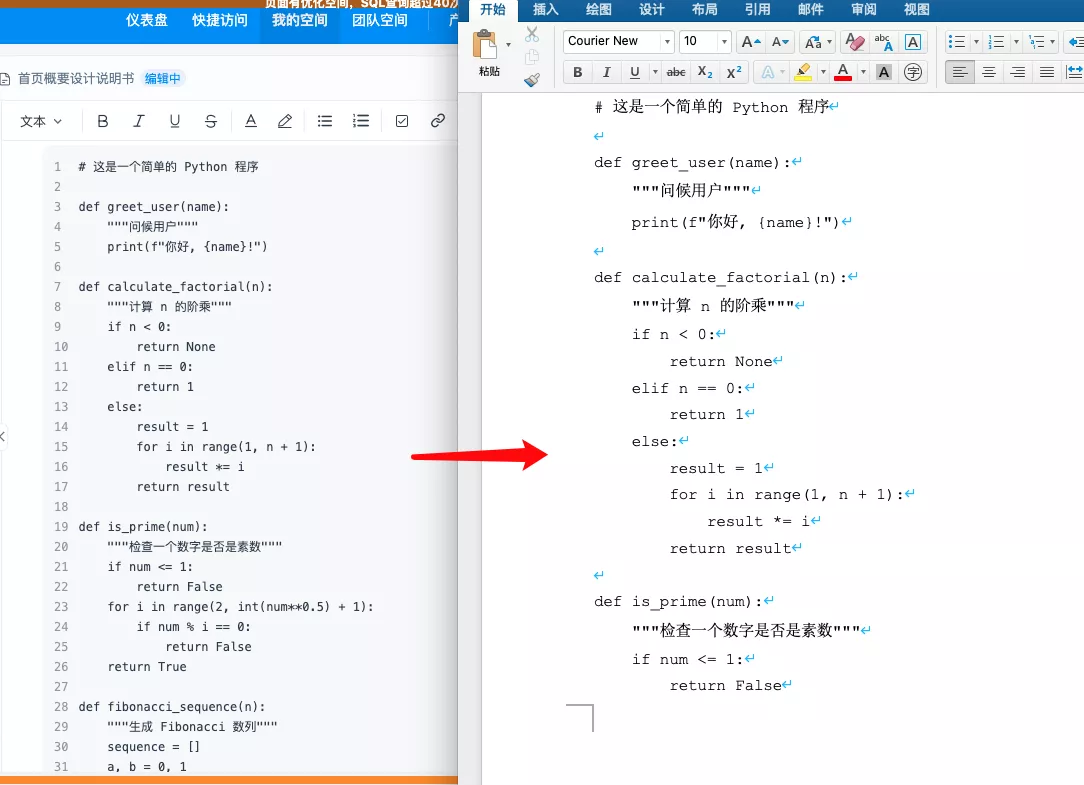Increase font size with the A-up icon
The width and height of the screenshot is (1084, 785).
click(751, 41)
